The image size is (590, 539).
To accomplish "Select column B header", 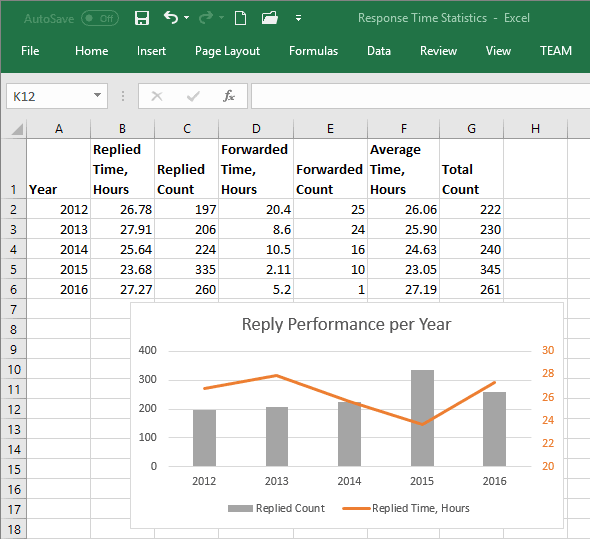I will point(122,129).
